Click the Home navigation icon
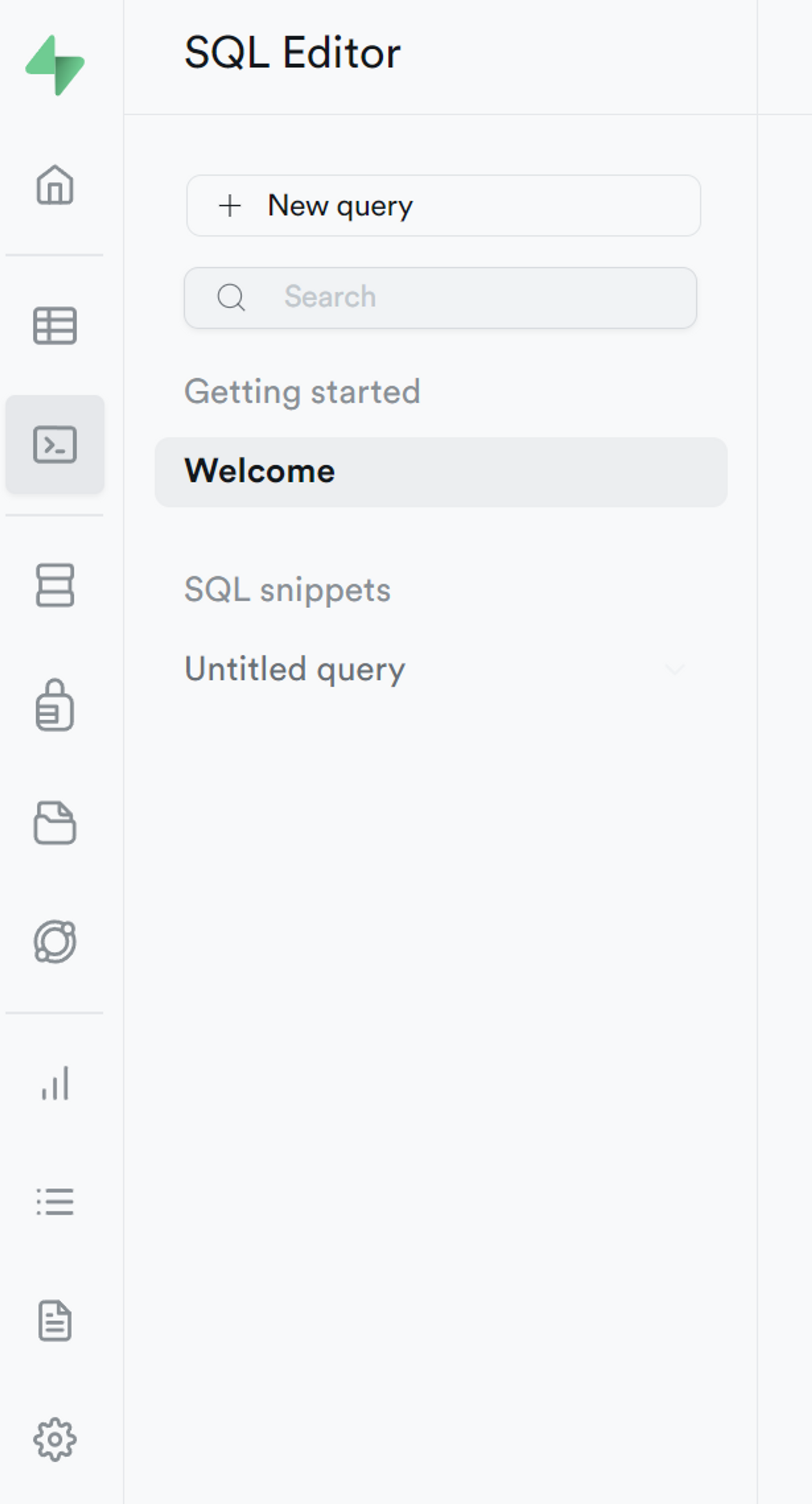Image resolution: width=812 pixels, height=1504 pixels. 55,184
